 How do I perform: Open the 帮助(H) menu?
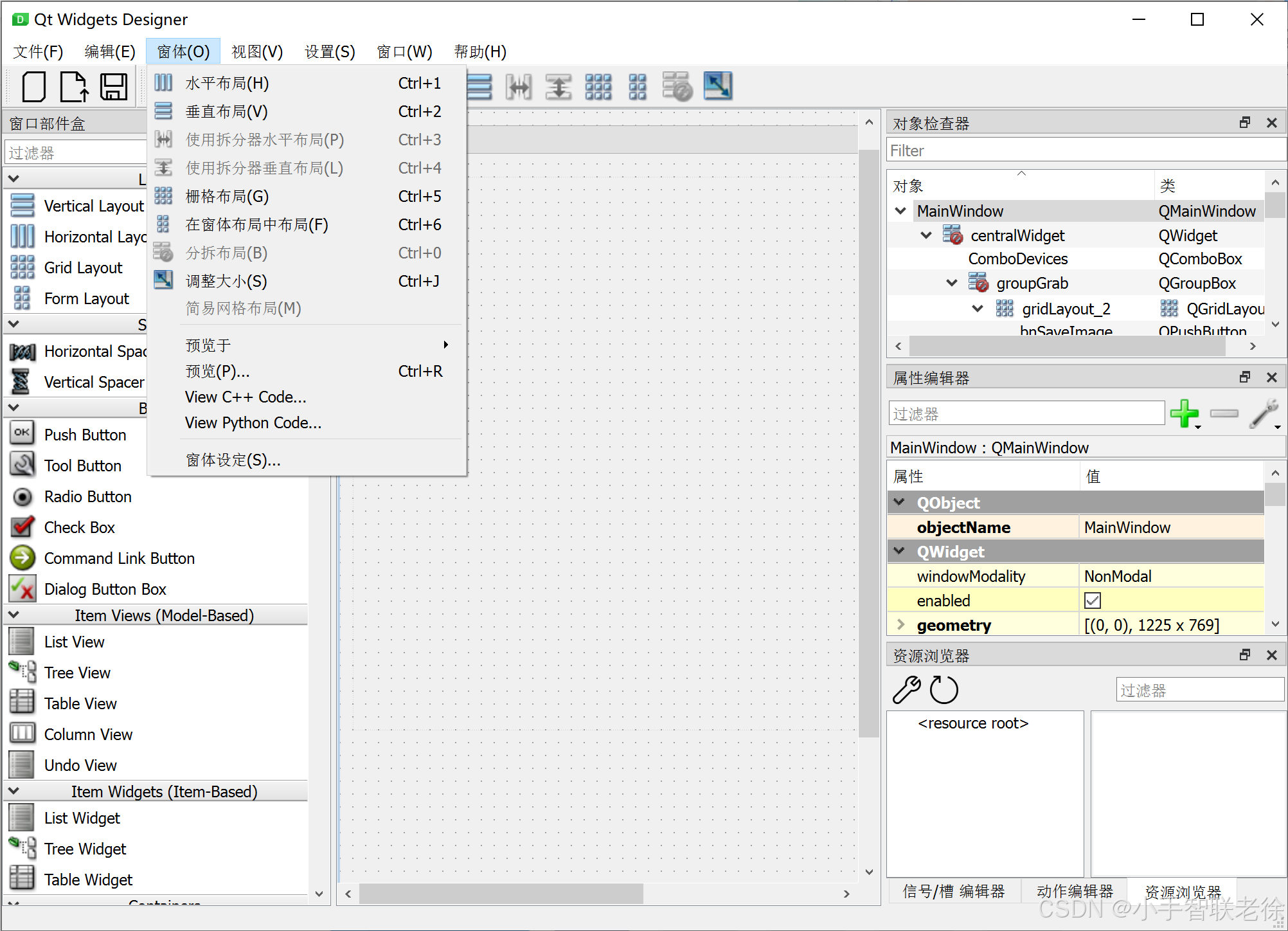click(479, 51)
